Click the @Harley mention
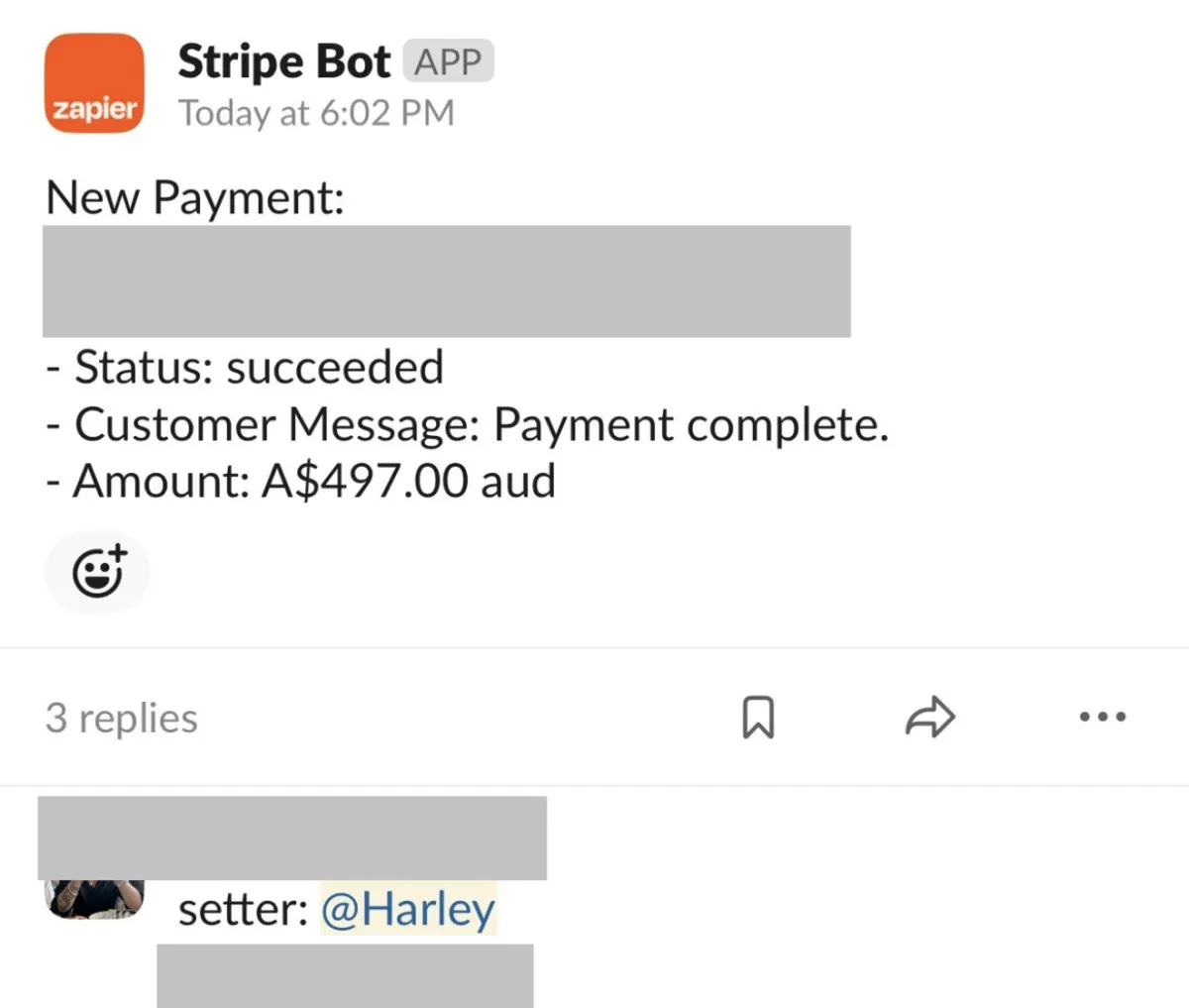The image size is (1189, 1008). coord(408,909)
